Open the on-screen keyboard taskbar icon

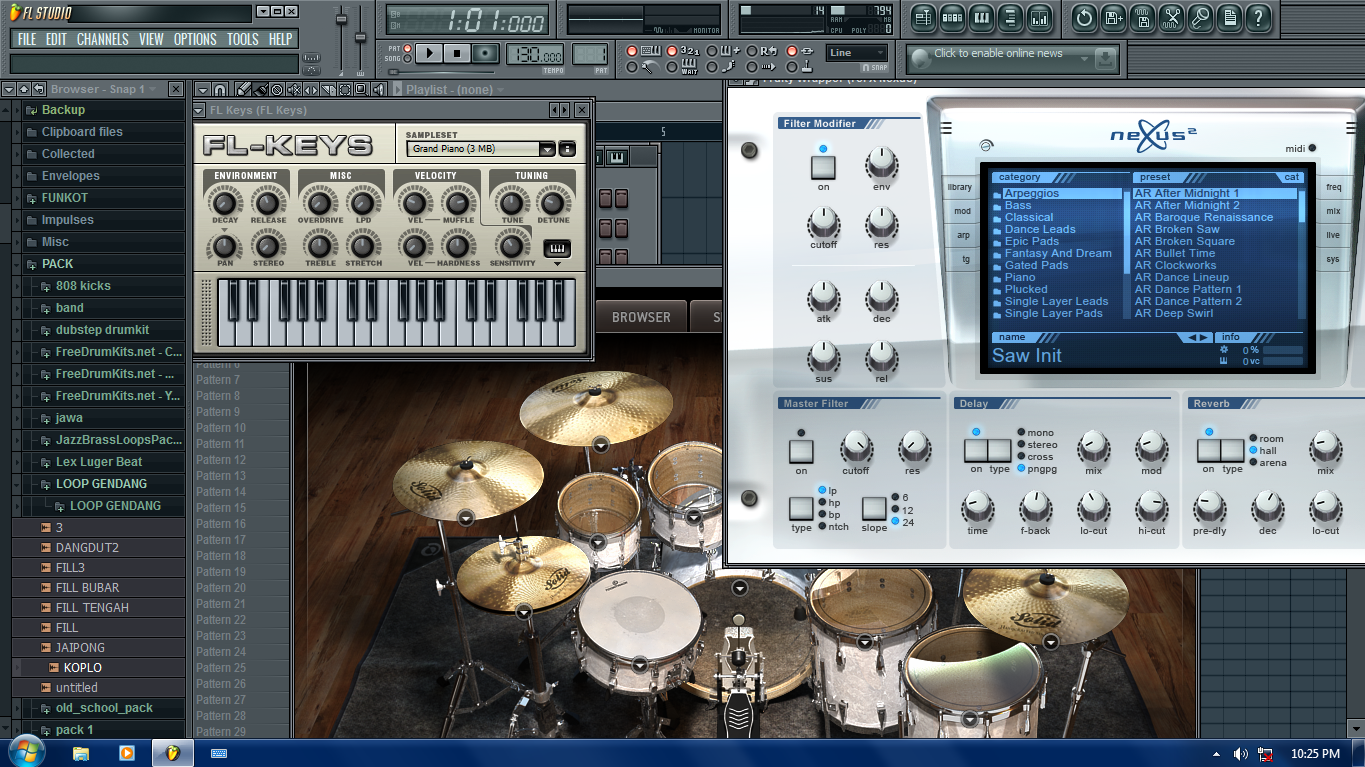[219, 753]
